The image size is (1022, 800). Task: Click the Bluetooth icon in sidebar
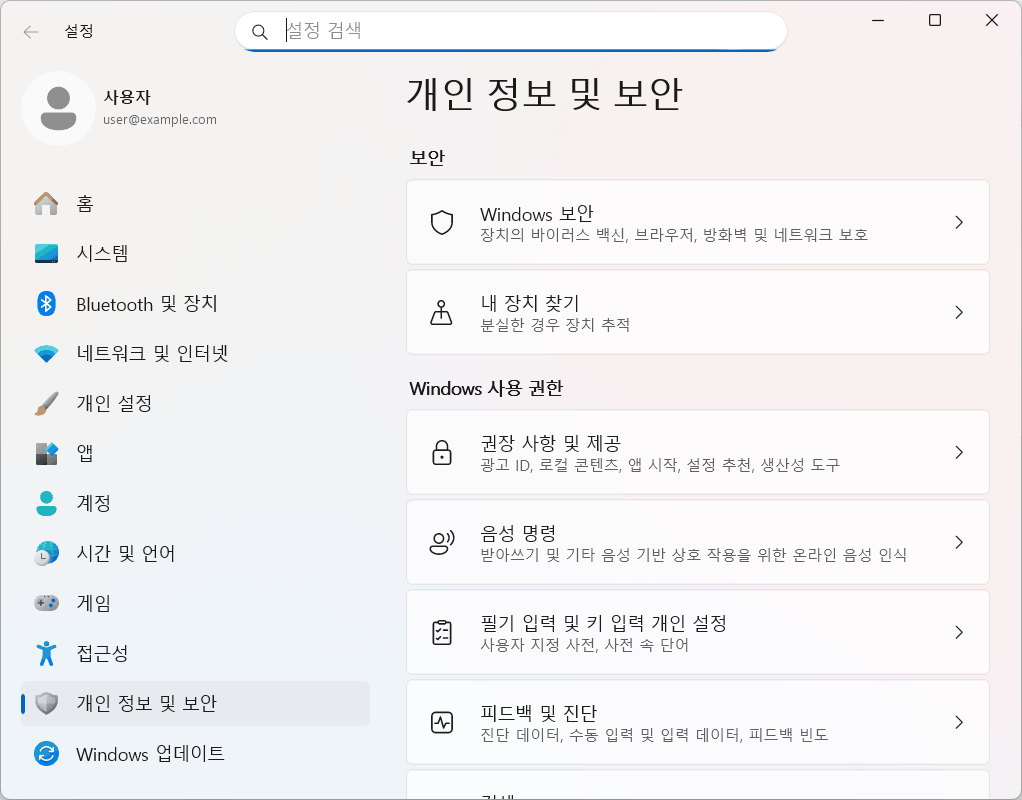[46, 303]
